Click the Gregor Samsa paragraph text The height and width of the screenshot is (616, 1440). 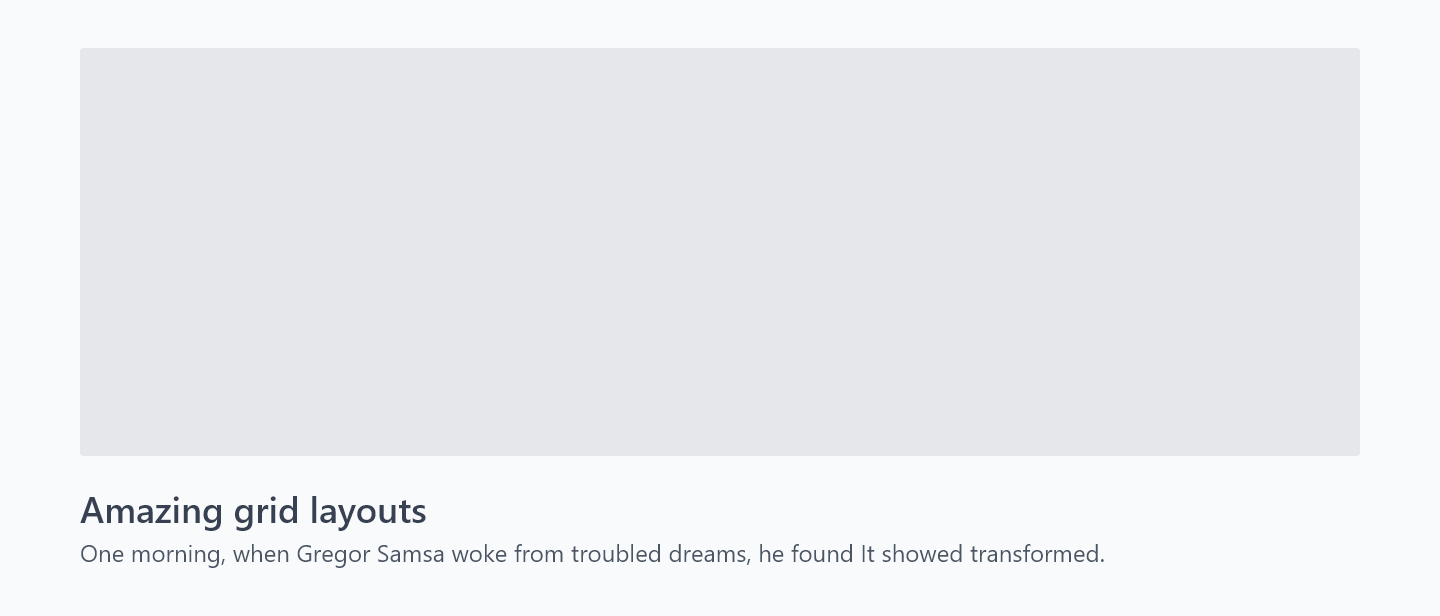click(x=592, y=554)
